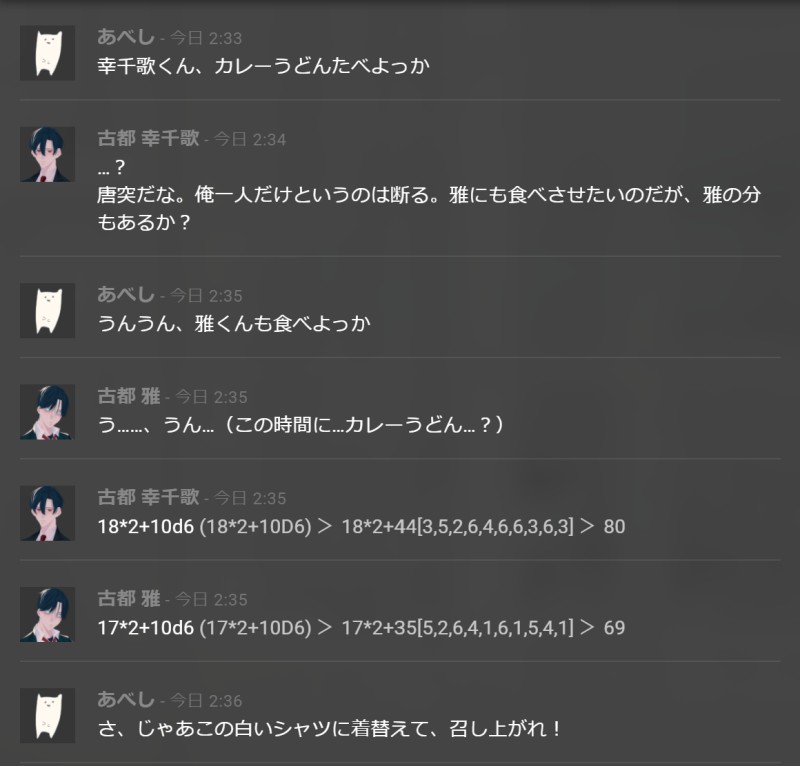The image size is (800, 766).
Task: Select sender name 古都 幸千歌 at 2:34
Action: 148,138
